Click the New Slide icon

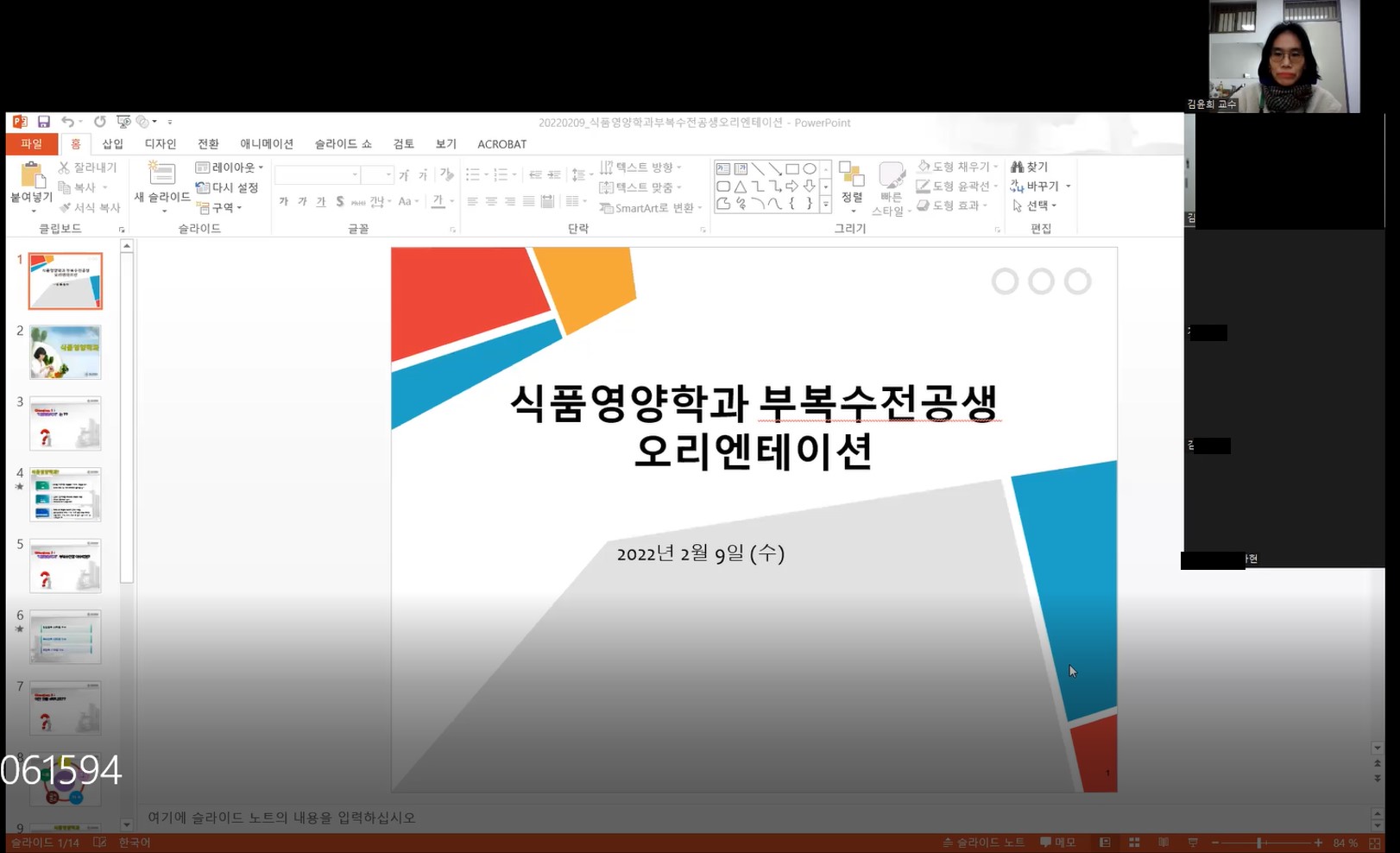tap(161, 175)
